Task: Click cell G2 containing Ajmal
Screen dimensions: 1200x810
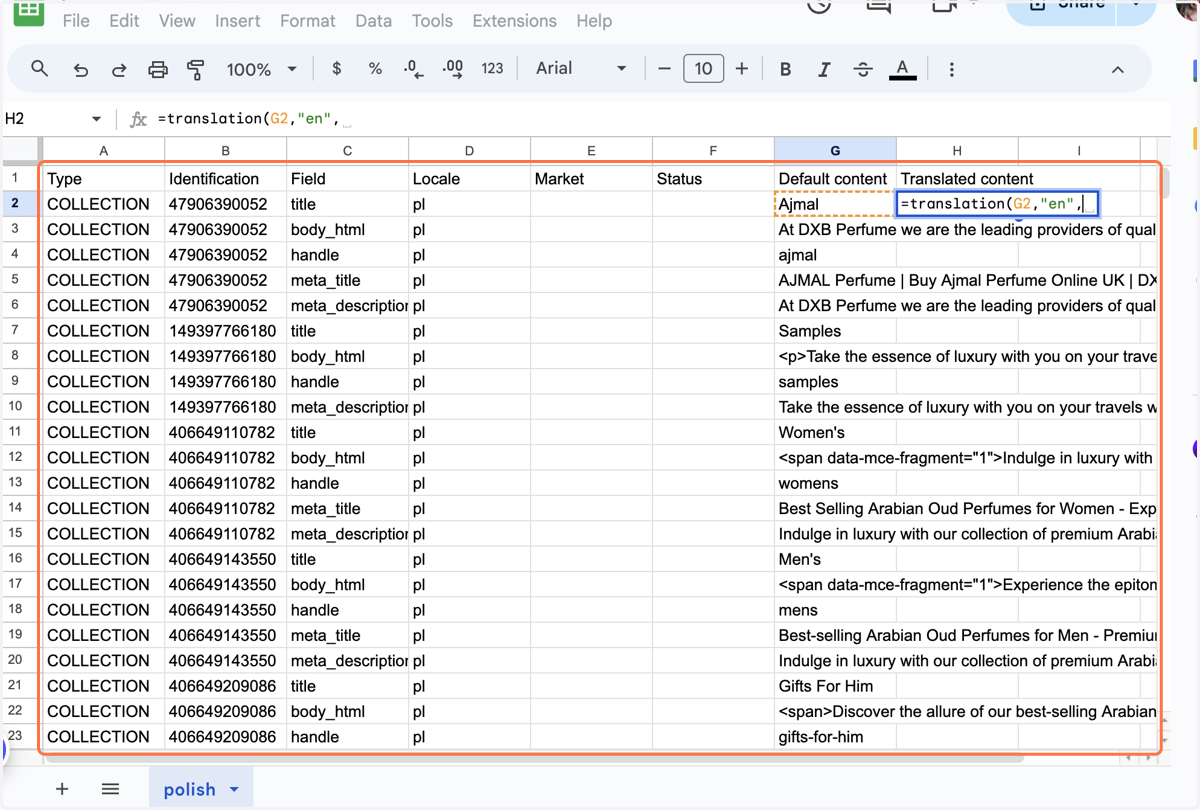Action: pyautogui.click(x=835, y=204)
